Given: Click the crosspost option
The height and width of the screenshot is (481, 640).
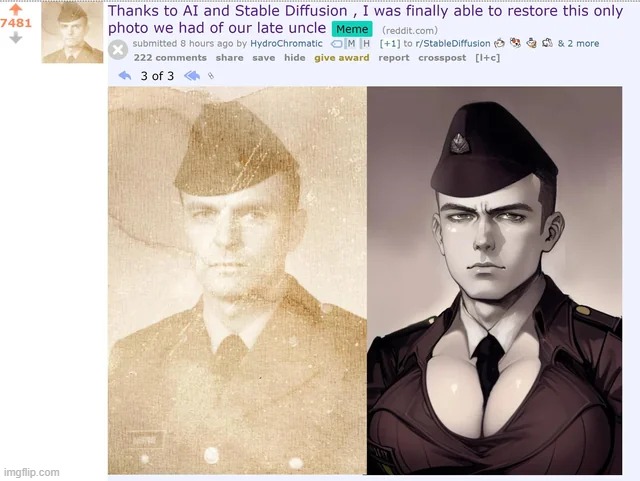Looking at the screenshot, I should [442, 58].
